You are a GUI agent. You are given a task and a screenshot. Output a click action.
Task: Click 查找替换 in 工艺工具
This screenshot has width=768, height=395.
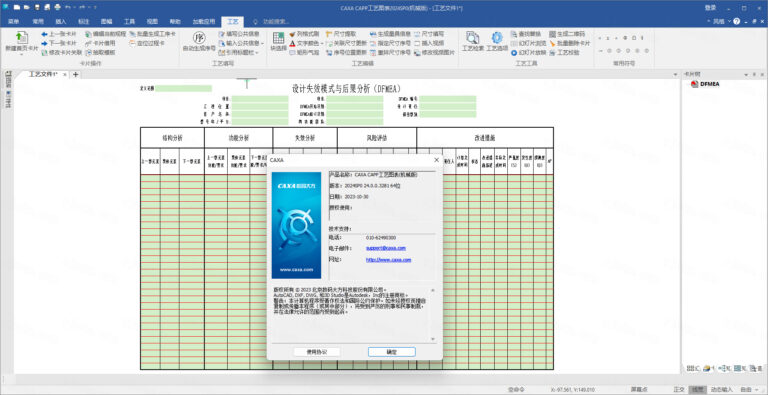pos(526,34)
